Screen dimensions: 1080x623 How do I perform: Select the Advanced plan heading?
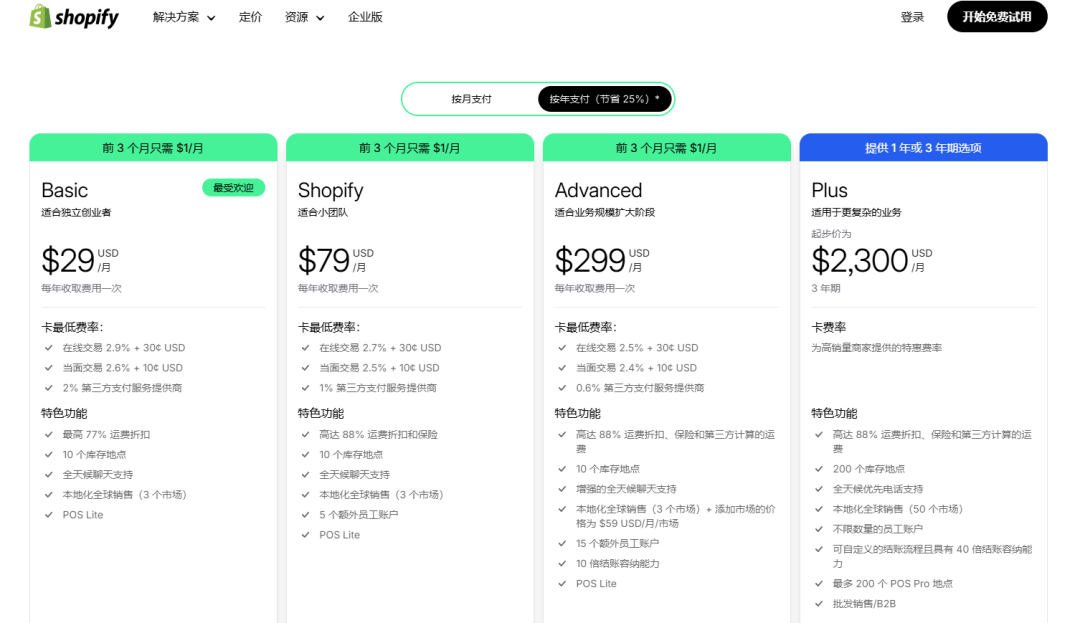[x=598, y=190]
